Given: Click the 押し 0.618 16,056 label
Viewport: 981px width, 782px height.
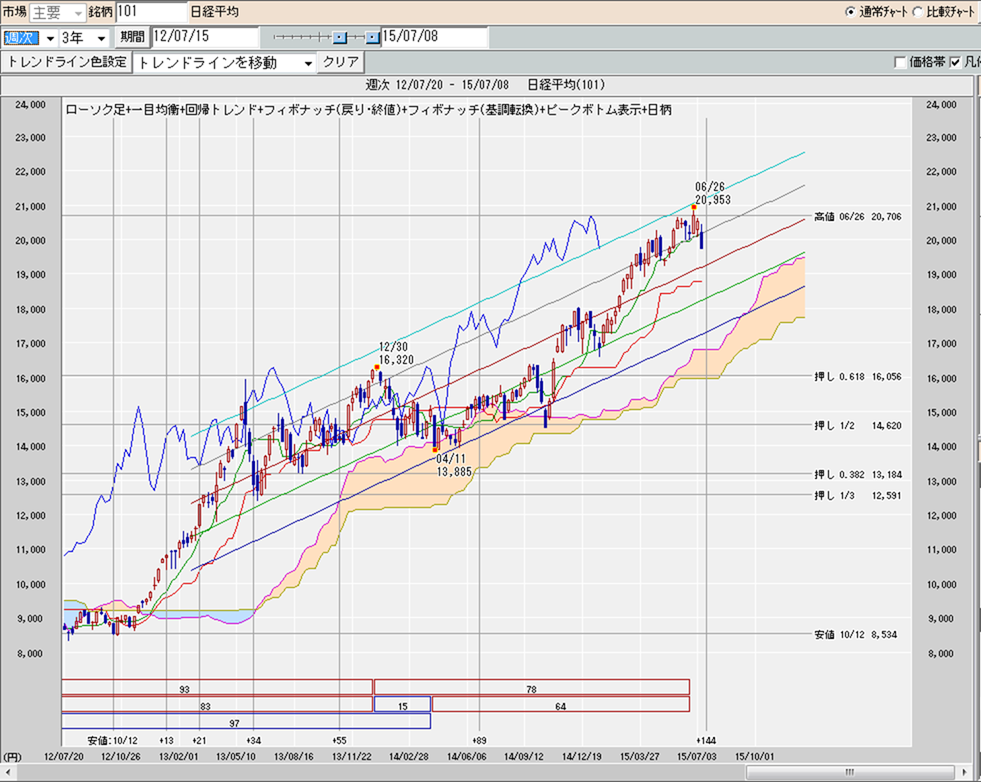Looking at the screenshot, I should [x=858, y=377].
